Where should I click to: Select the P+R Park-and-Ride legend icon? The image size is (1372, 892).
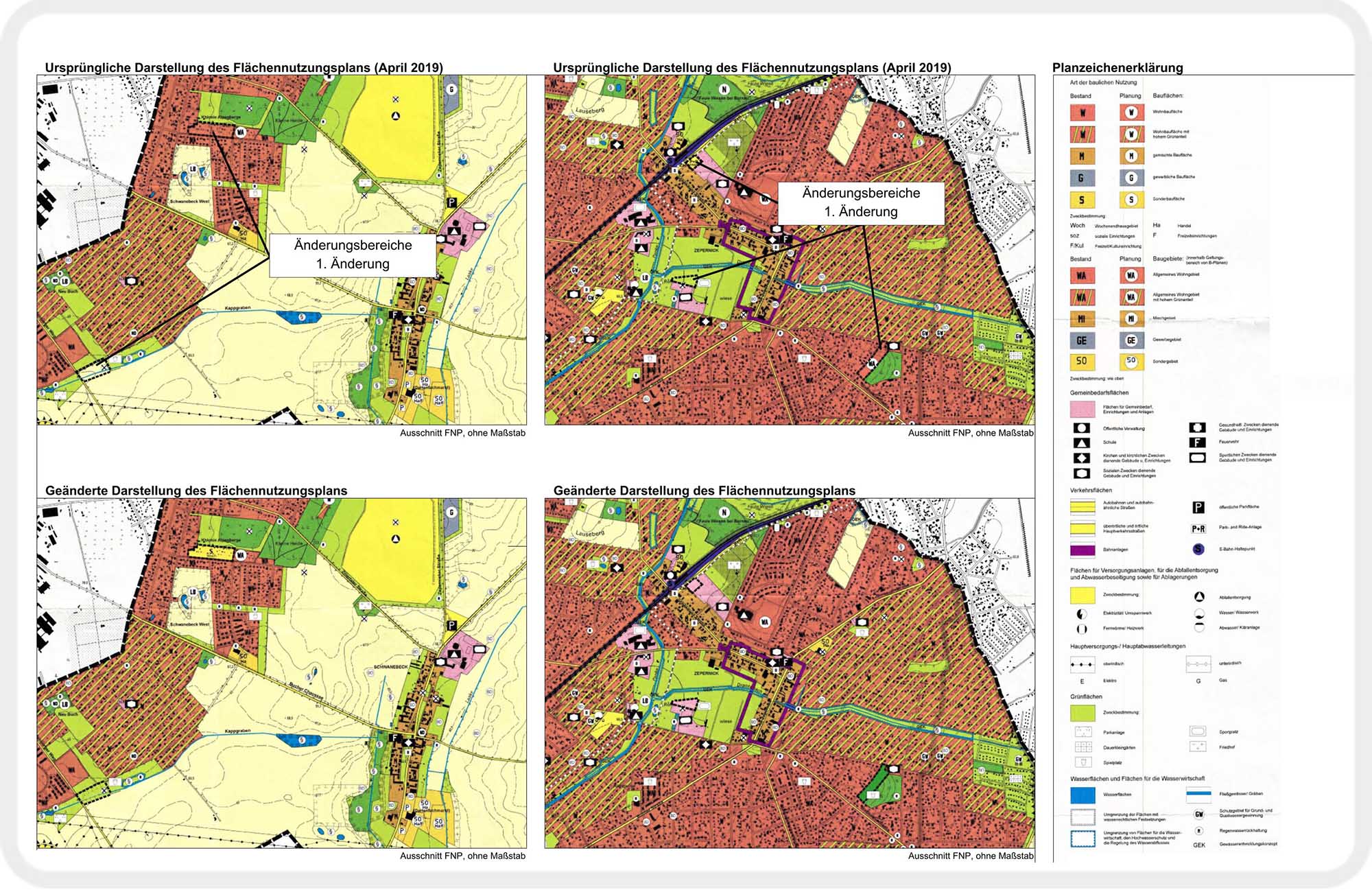pyautogui.click(x=1198, y=528)
